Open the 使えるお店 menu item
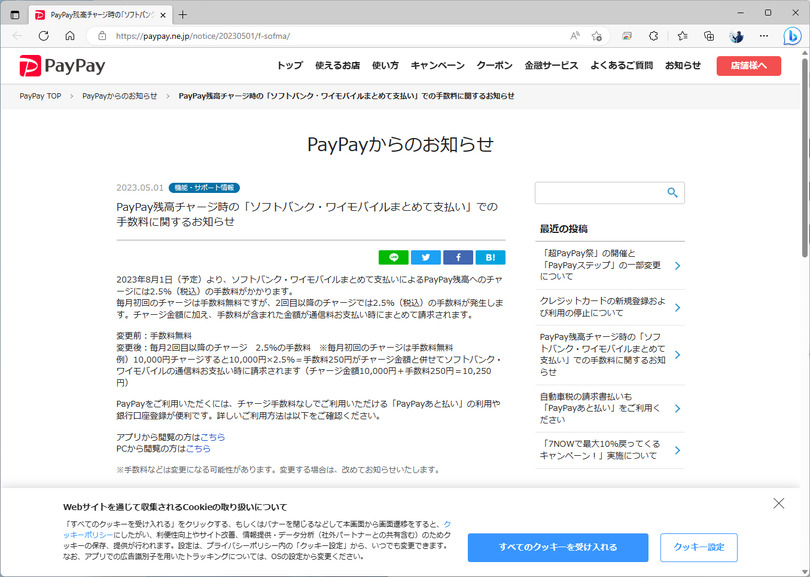This screenshot has height=577, width=810. click(x=337, y=66)
